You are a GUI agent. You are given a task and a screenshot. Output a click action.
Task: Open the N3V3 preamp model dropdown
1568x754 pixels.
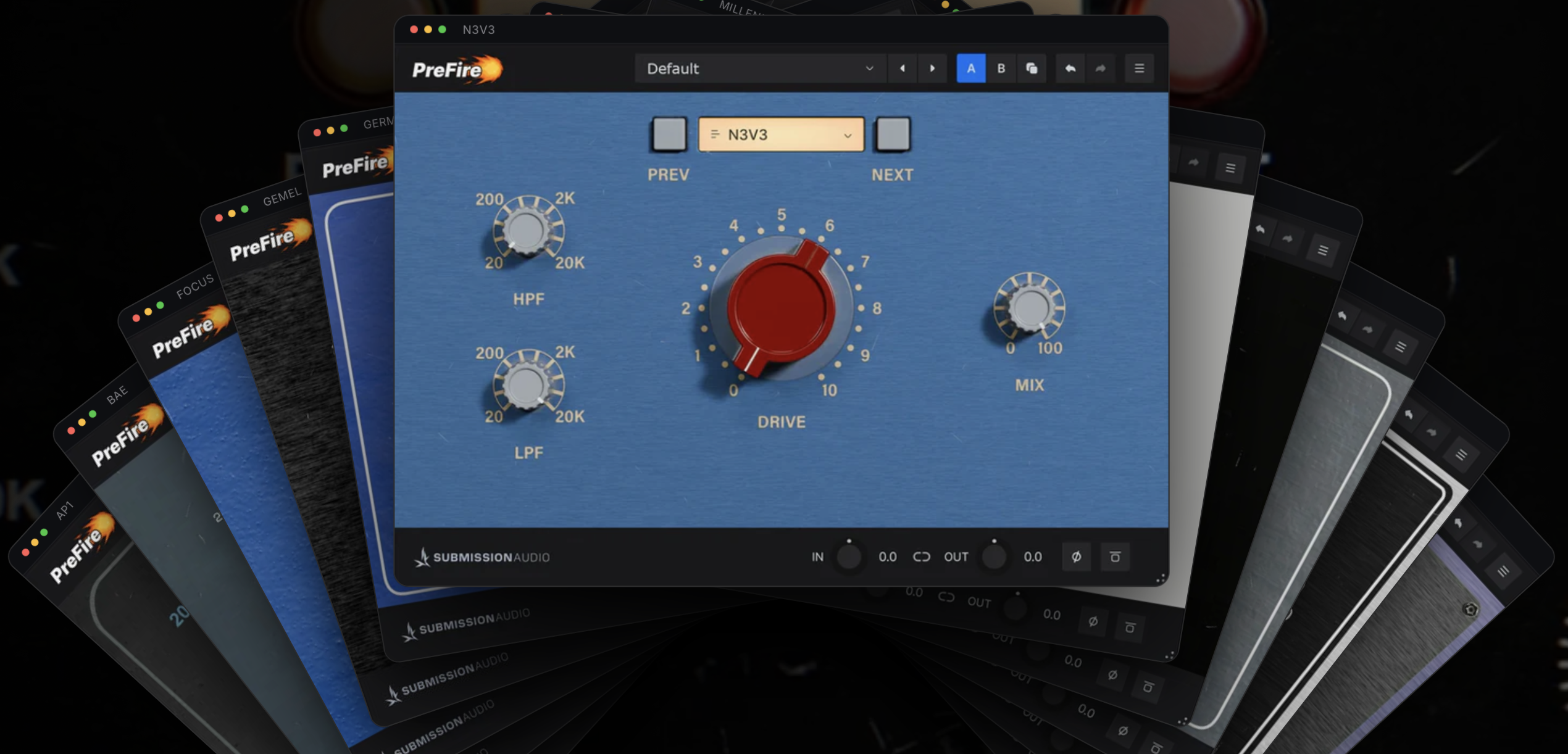click(x=781, y=135)
